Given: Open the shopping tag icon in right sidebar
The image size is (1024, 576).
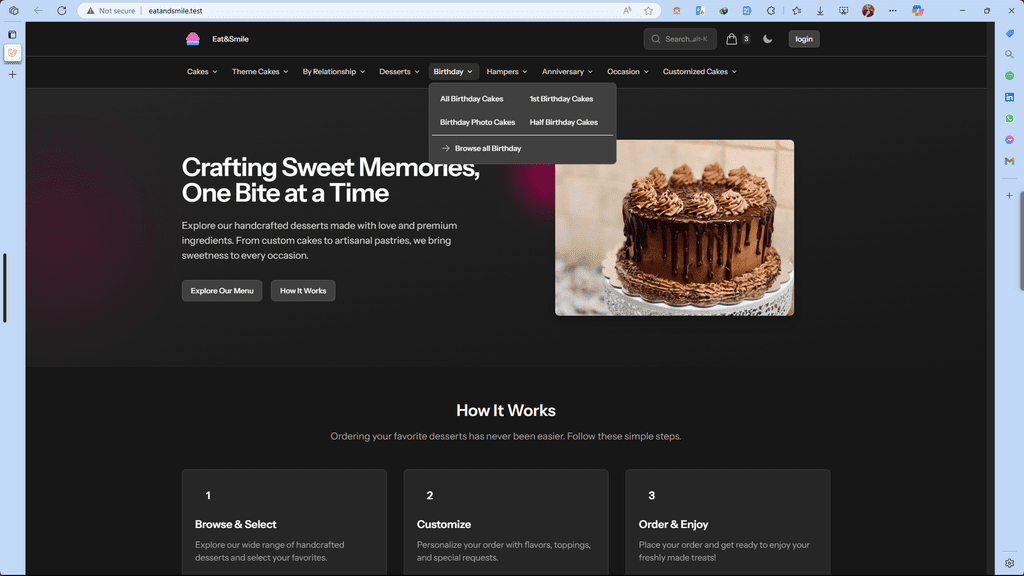Looking at the screenshot, I should click(1010, 33).
